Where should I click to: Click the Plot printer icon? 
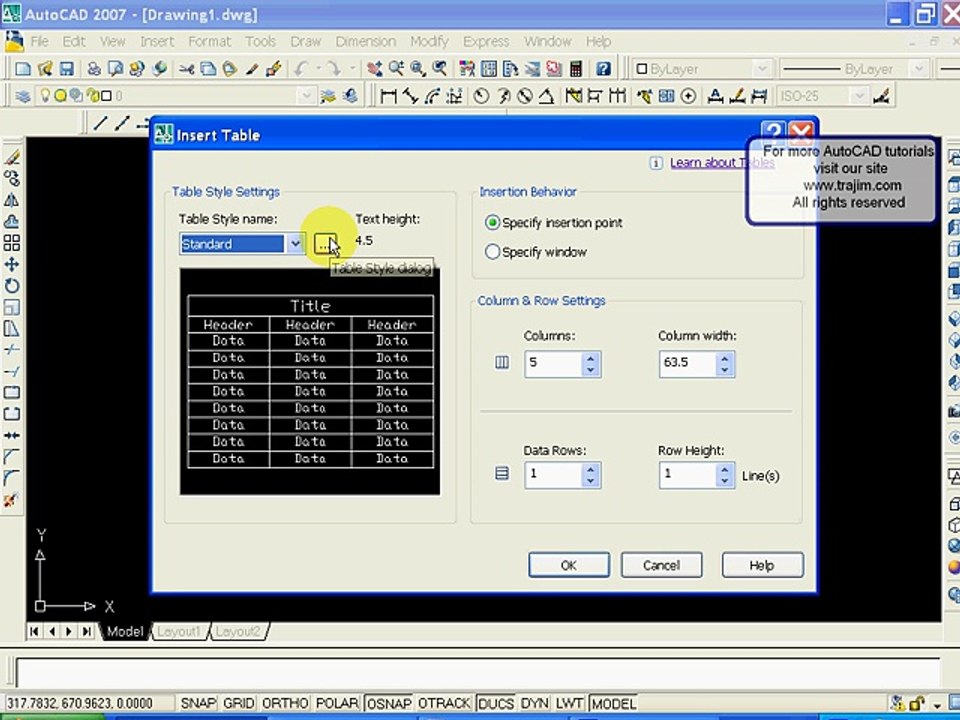tap(94, 69)
